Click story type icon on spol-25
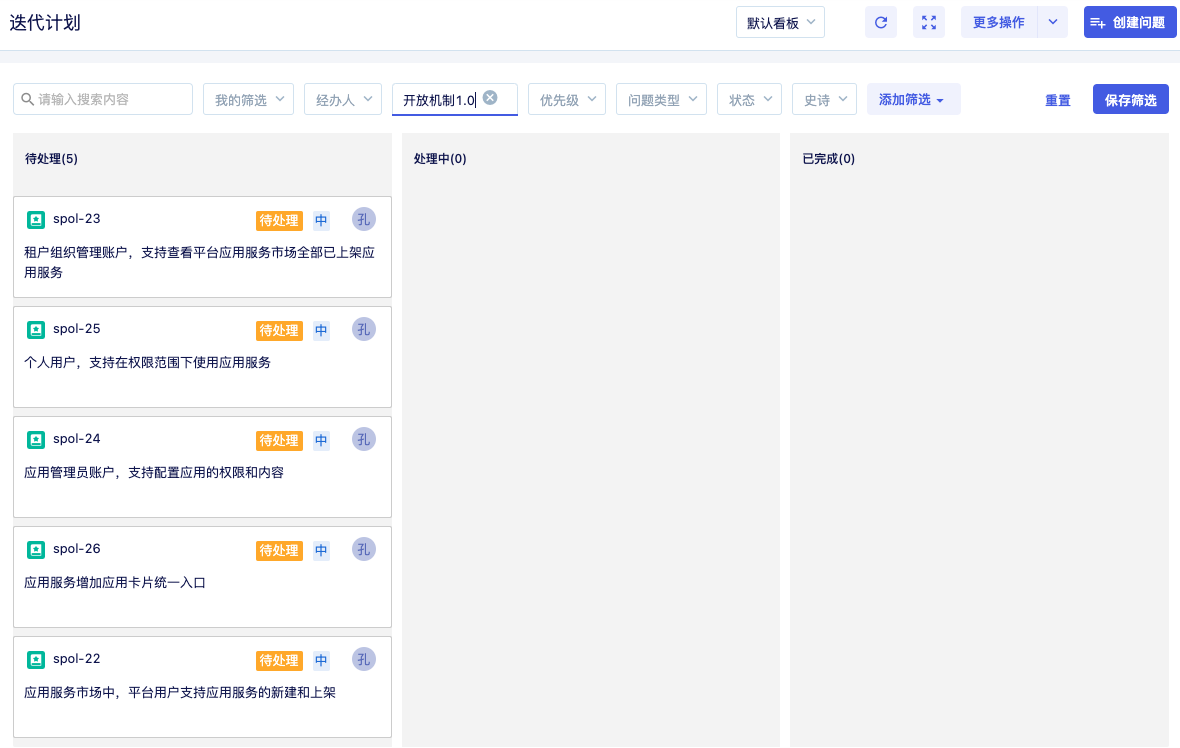 coord(35,330)
